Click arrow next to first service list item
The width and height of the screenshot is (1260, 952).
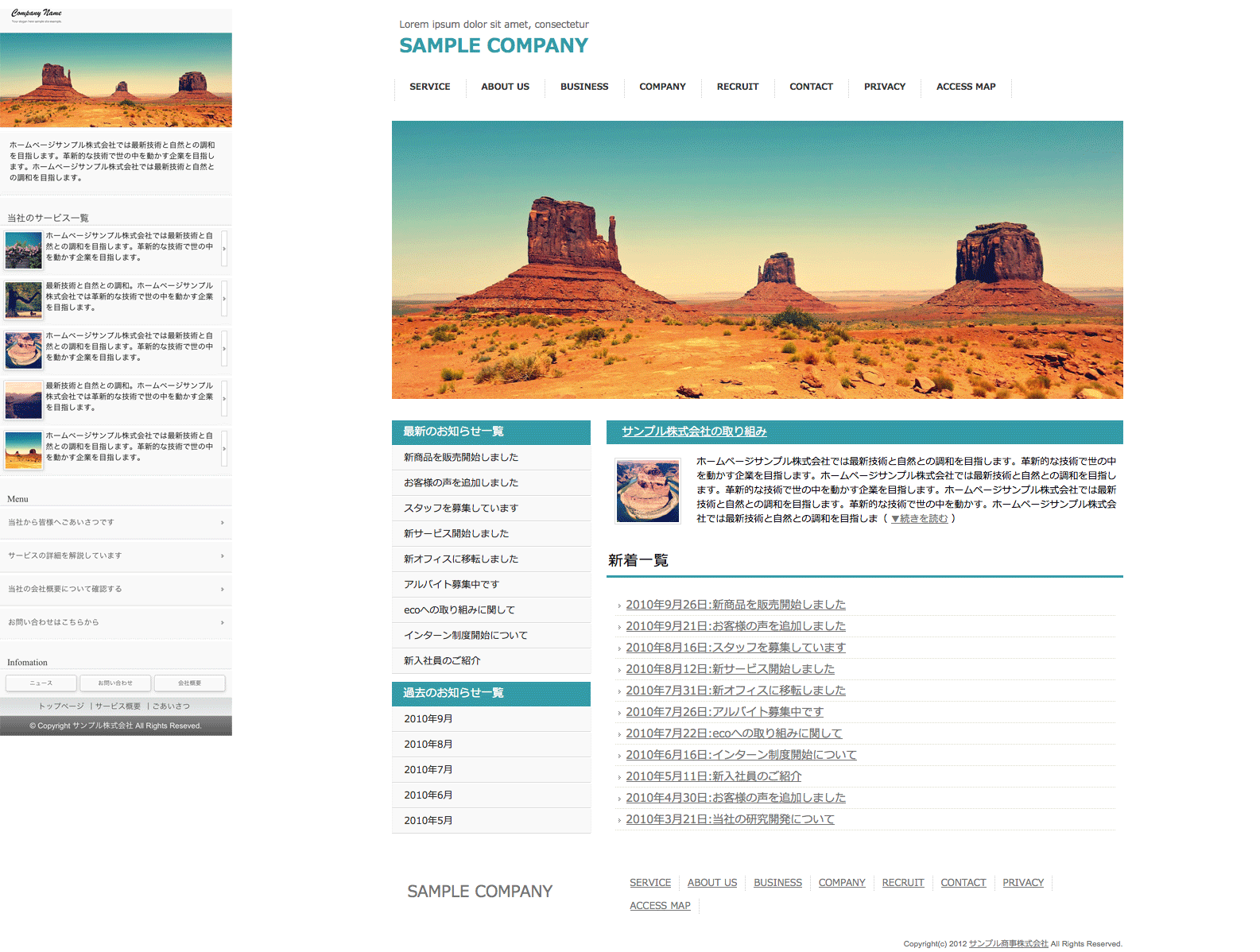pos(224,249)
